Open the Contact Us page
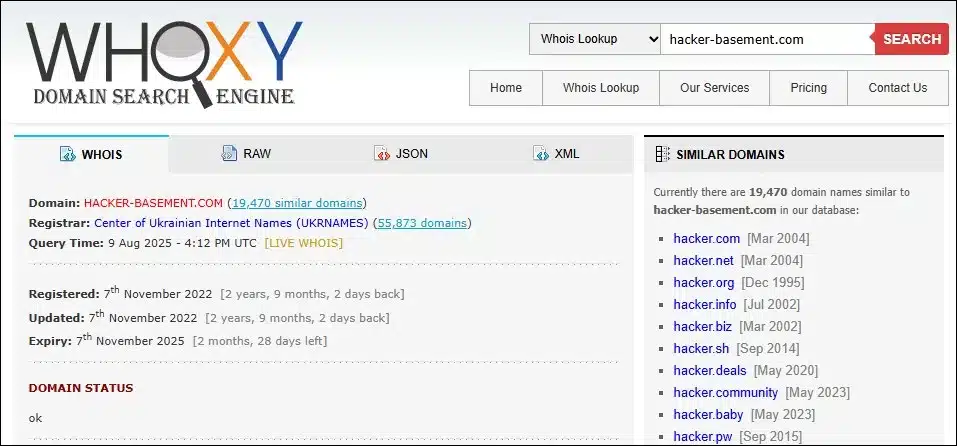957x446 pixels. point(898,88)
